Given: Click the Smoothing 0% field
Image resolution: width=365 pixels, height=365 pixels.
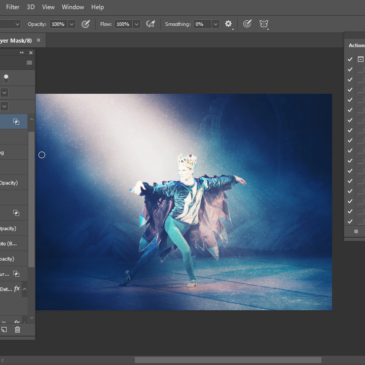Looking at the screenshot, I should pos(202,24).
